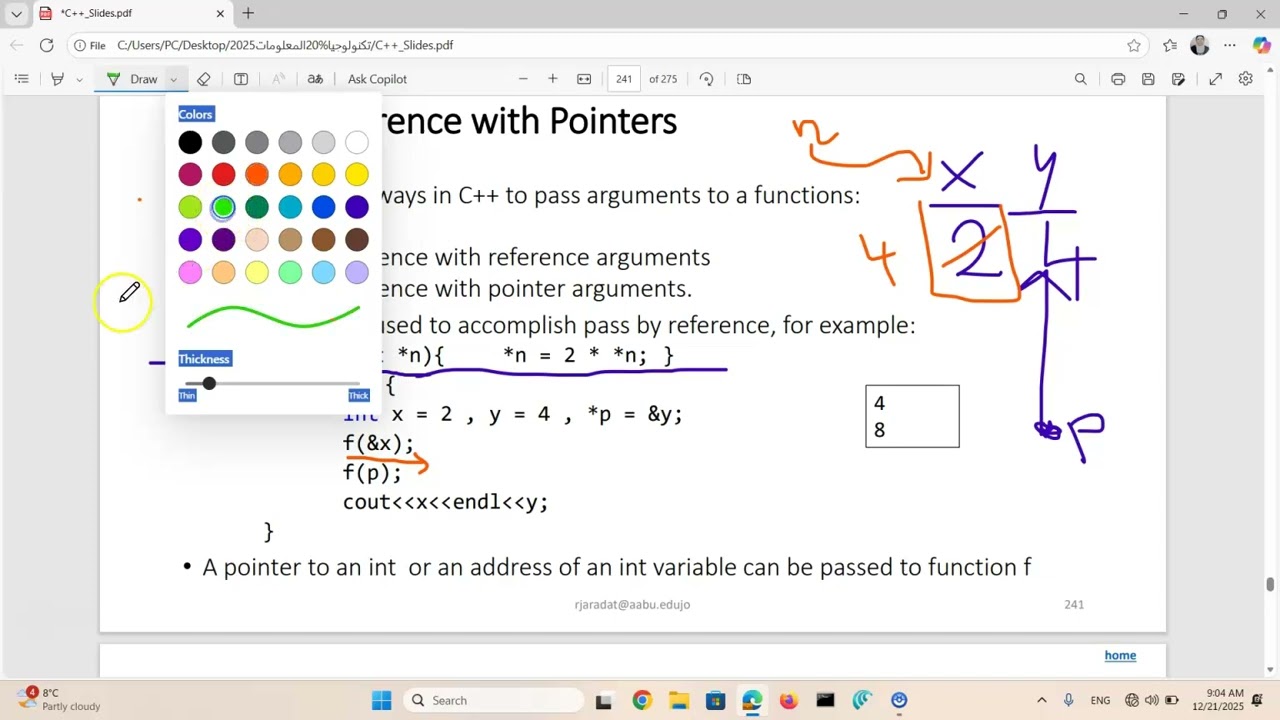Screen dimensions: 1280x720
Task: Open PDF viewer settings gear
Action: pos(1246,79)
